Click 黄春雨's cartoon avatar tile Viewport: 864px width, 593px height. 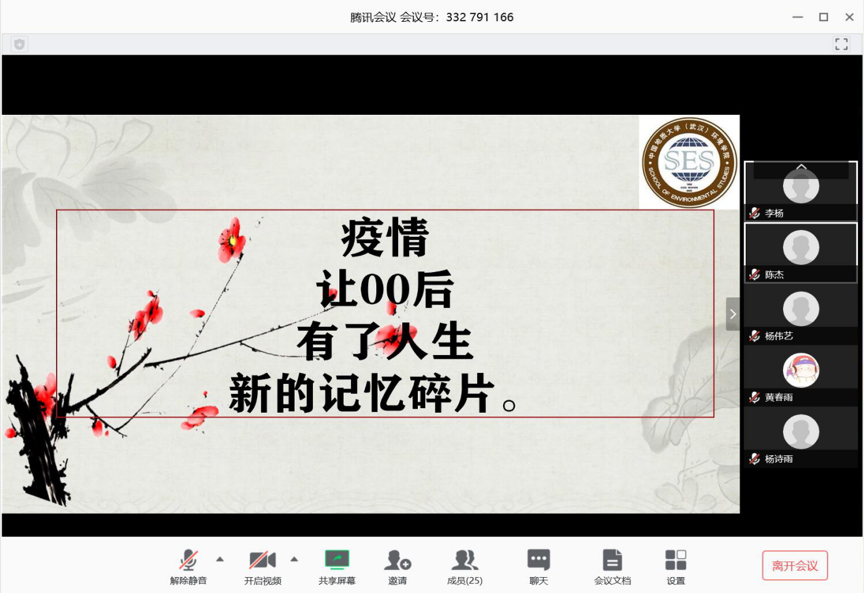(800, 371)
